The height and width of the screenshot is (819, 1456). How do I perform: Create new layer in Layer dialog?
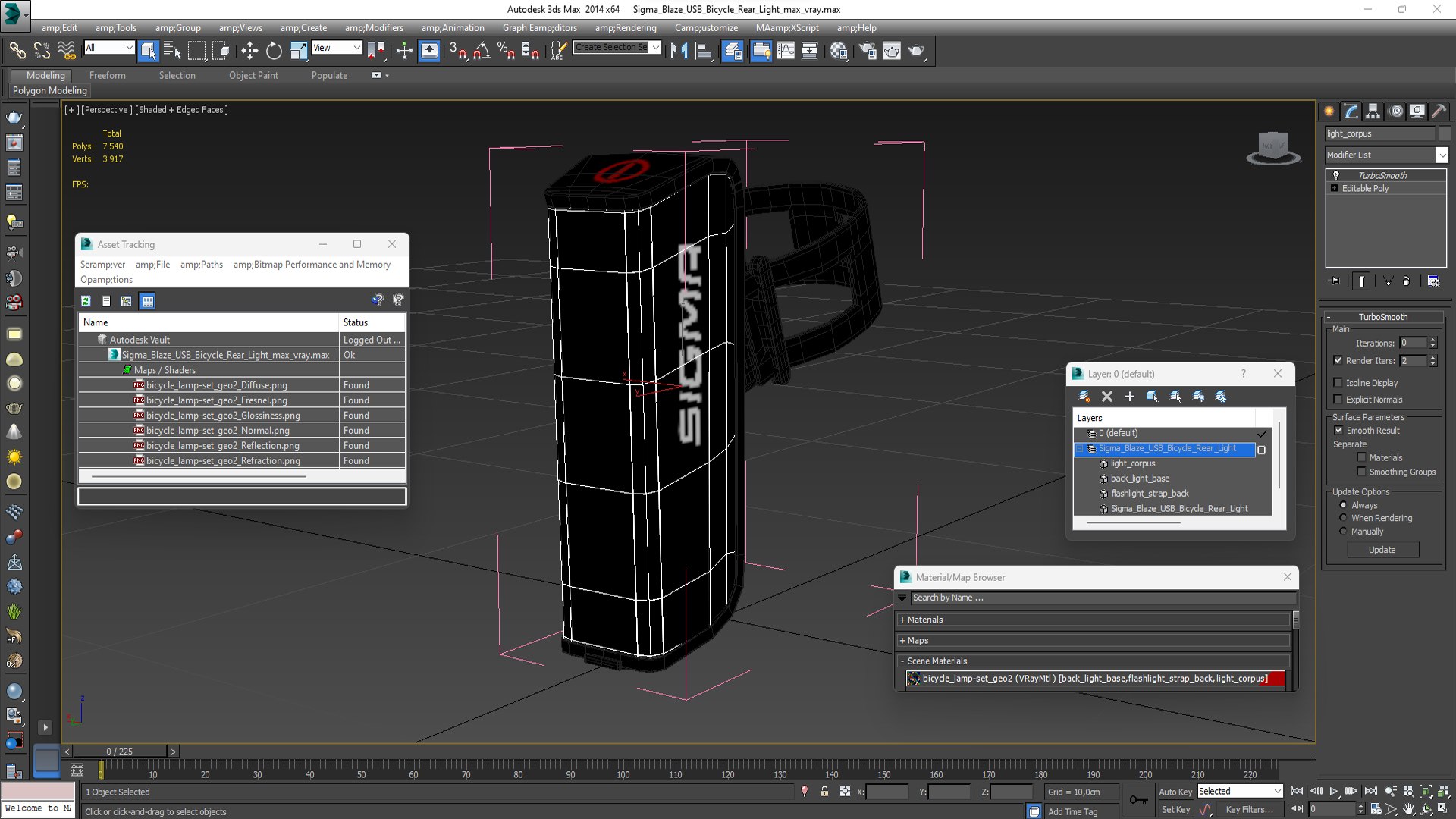(x=1084, y=396)
